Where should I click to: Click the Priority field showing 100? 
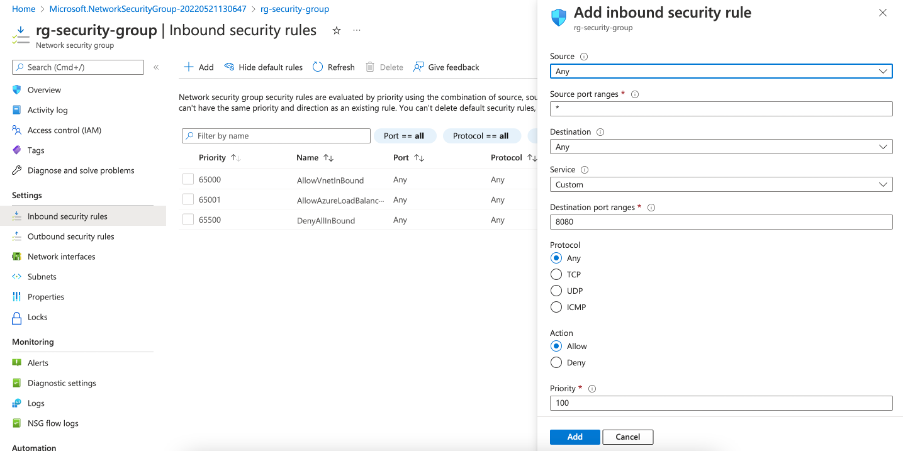[721, 403]
